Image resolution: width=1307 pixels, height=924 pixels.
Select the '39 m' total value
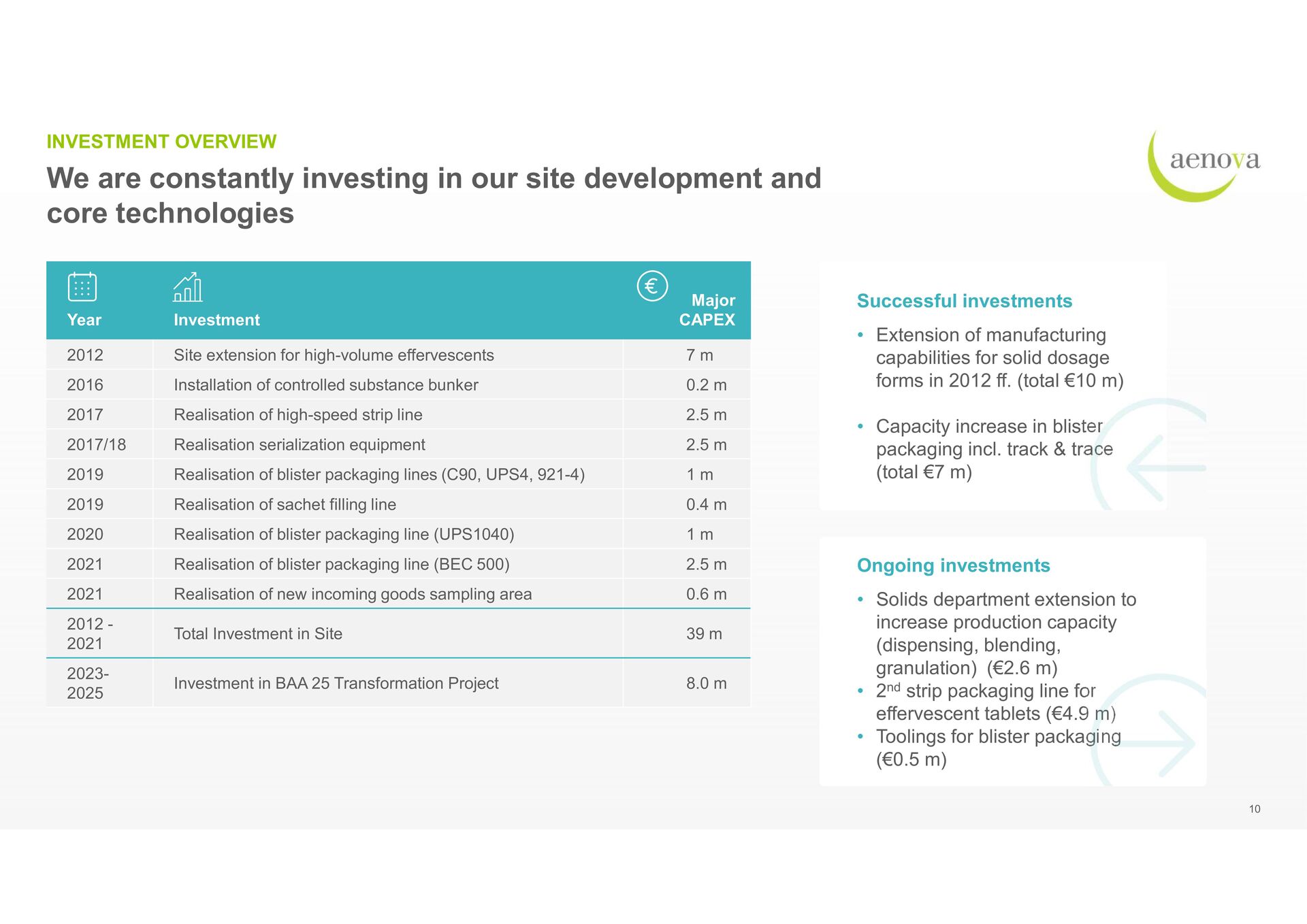tap(704, 634)
